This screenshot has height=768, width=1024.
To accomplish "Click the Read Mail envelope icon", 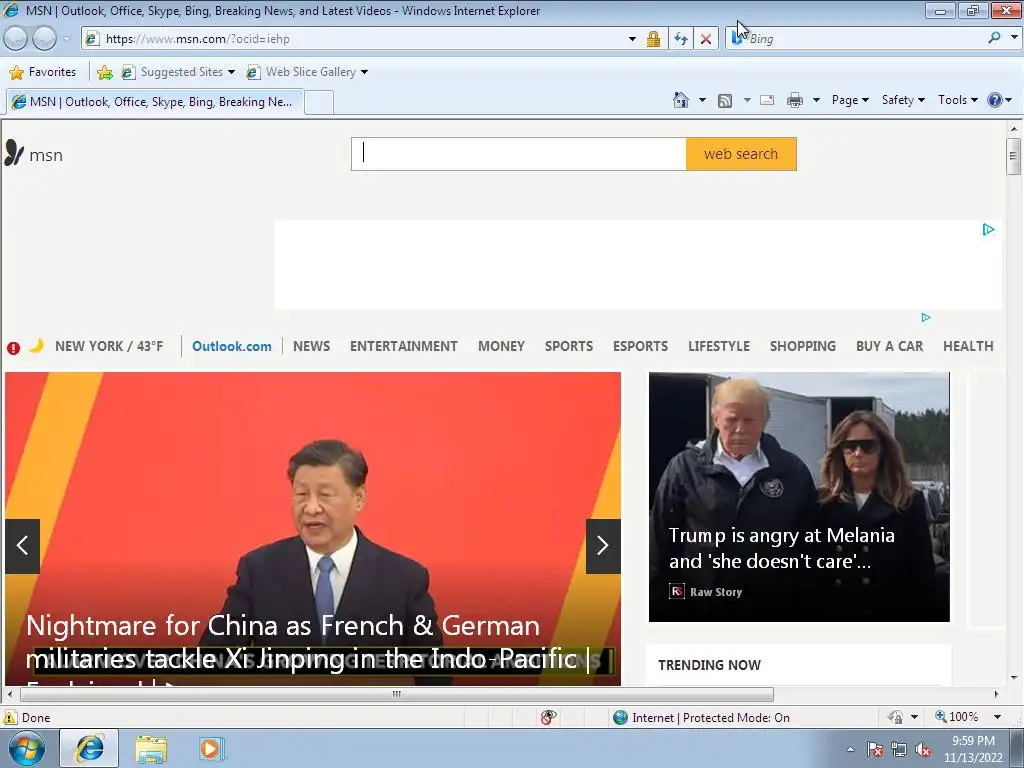I will click(767, 100).
